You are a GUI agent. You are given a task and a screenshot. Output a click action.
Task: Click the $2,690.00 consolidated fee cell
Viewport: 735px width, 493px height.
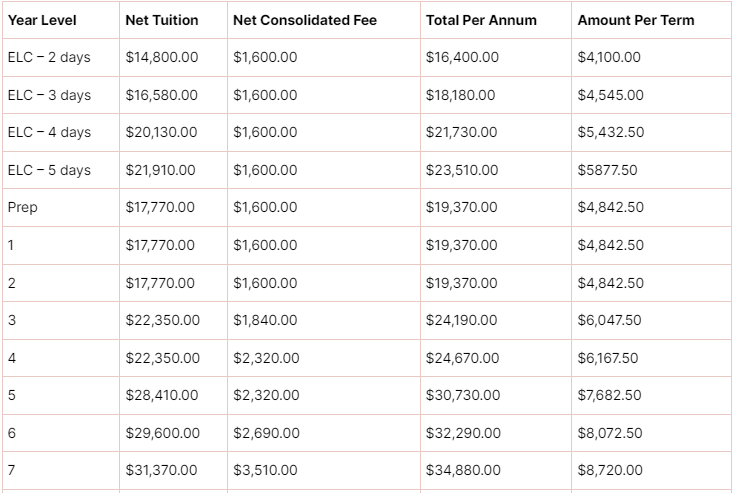point(266,433)
